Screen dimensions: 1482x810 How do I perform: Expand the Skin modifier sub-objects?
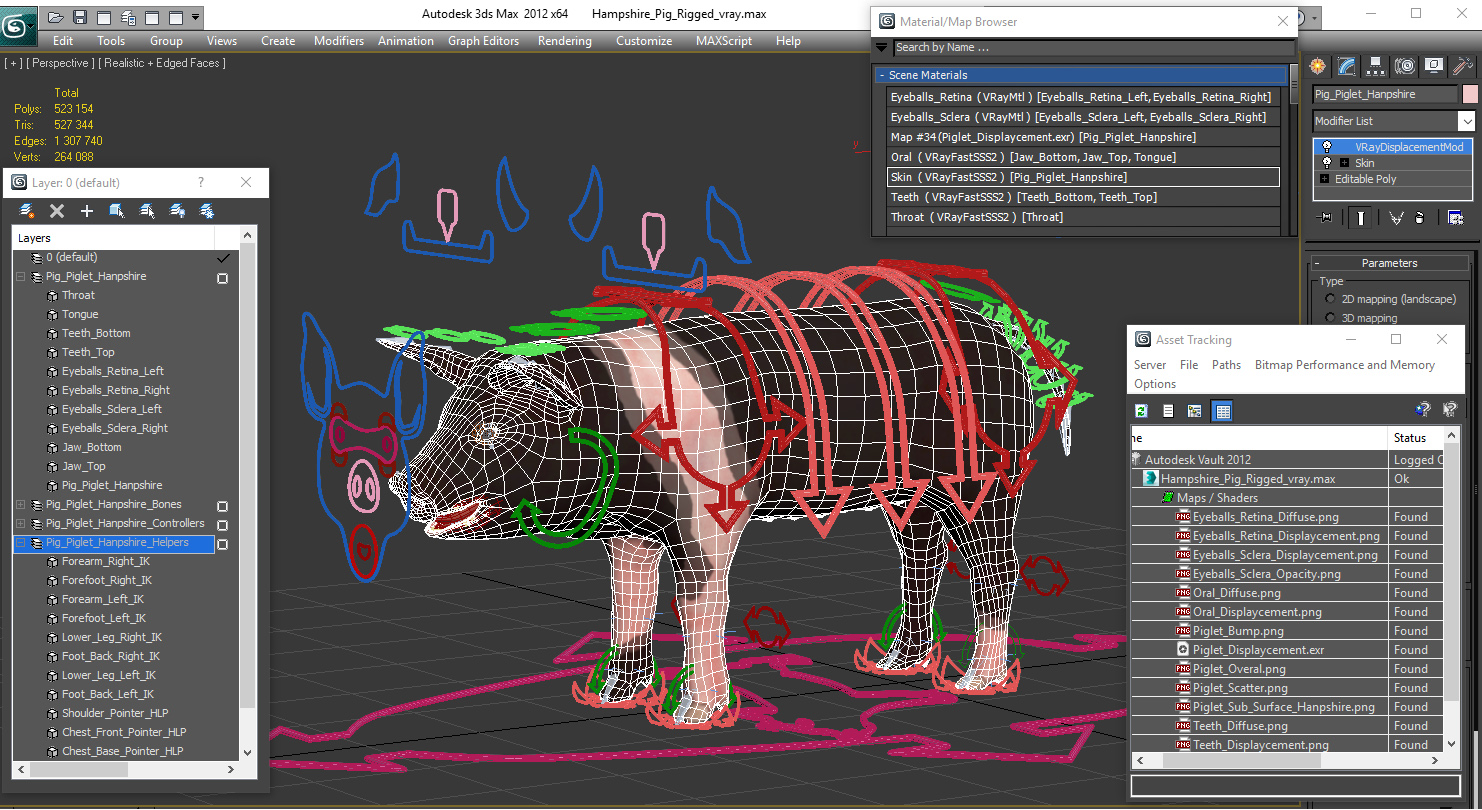point(1344,163)
